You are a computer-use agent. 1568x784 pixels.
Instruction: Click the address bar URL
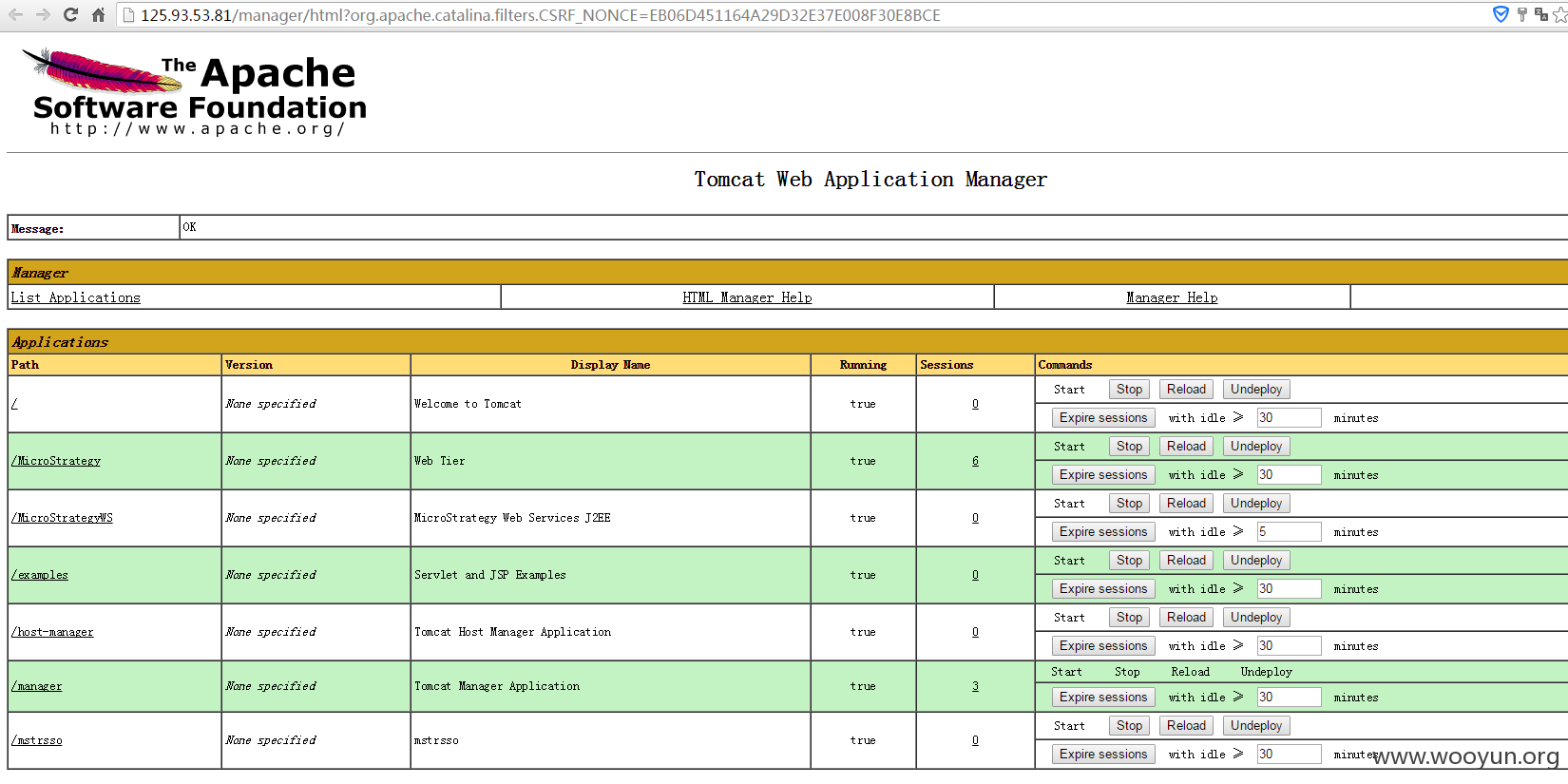click(x=541, y=15)
